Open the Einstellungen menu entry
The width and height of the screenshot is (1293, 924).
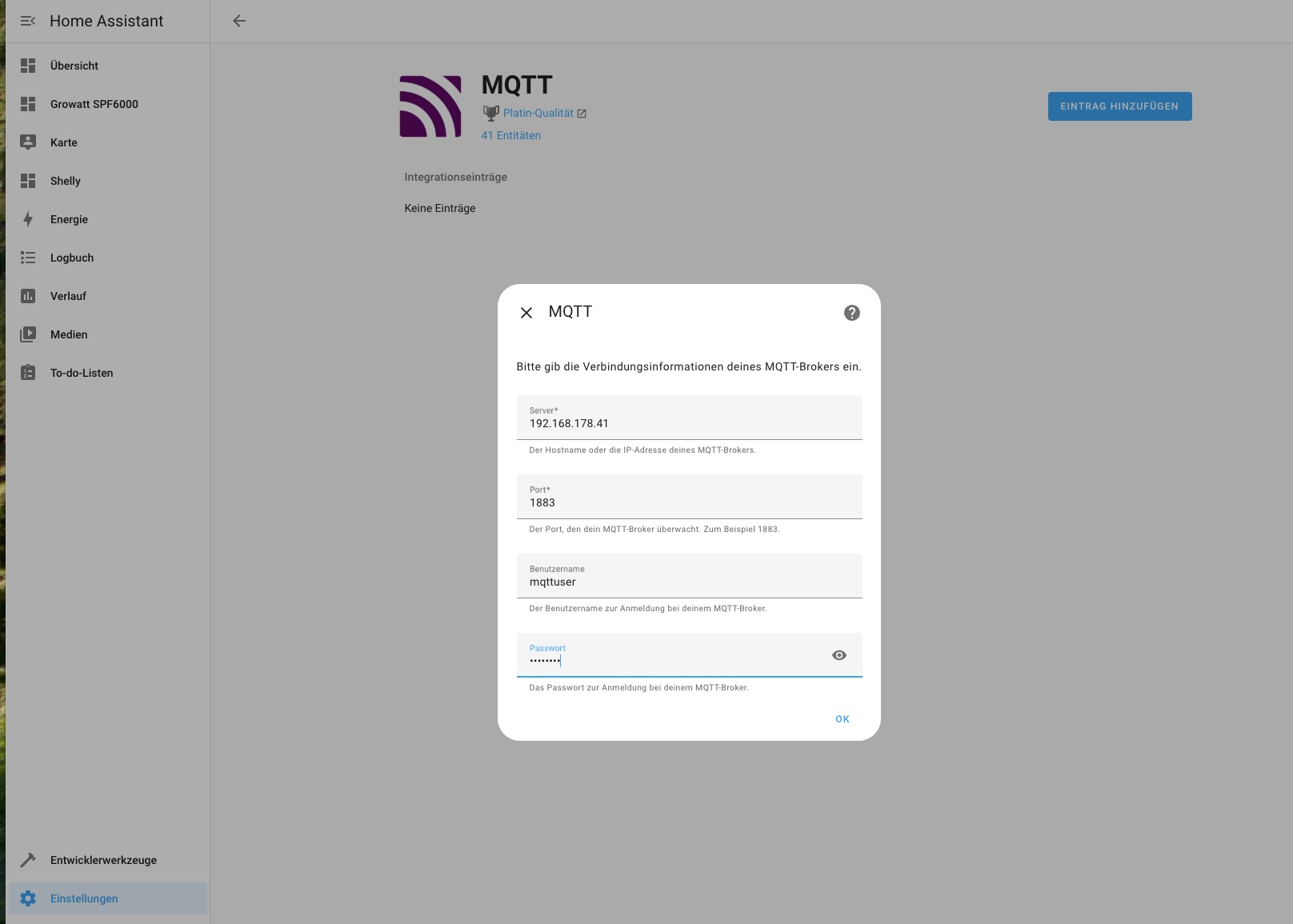107,898
